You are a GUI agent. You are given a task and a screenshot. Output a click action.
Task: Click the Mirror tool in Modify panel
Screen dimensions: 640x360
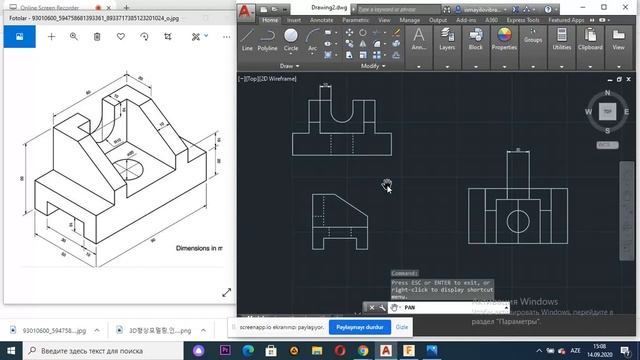click(x=362, y=44)
